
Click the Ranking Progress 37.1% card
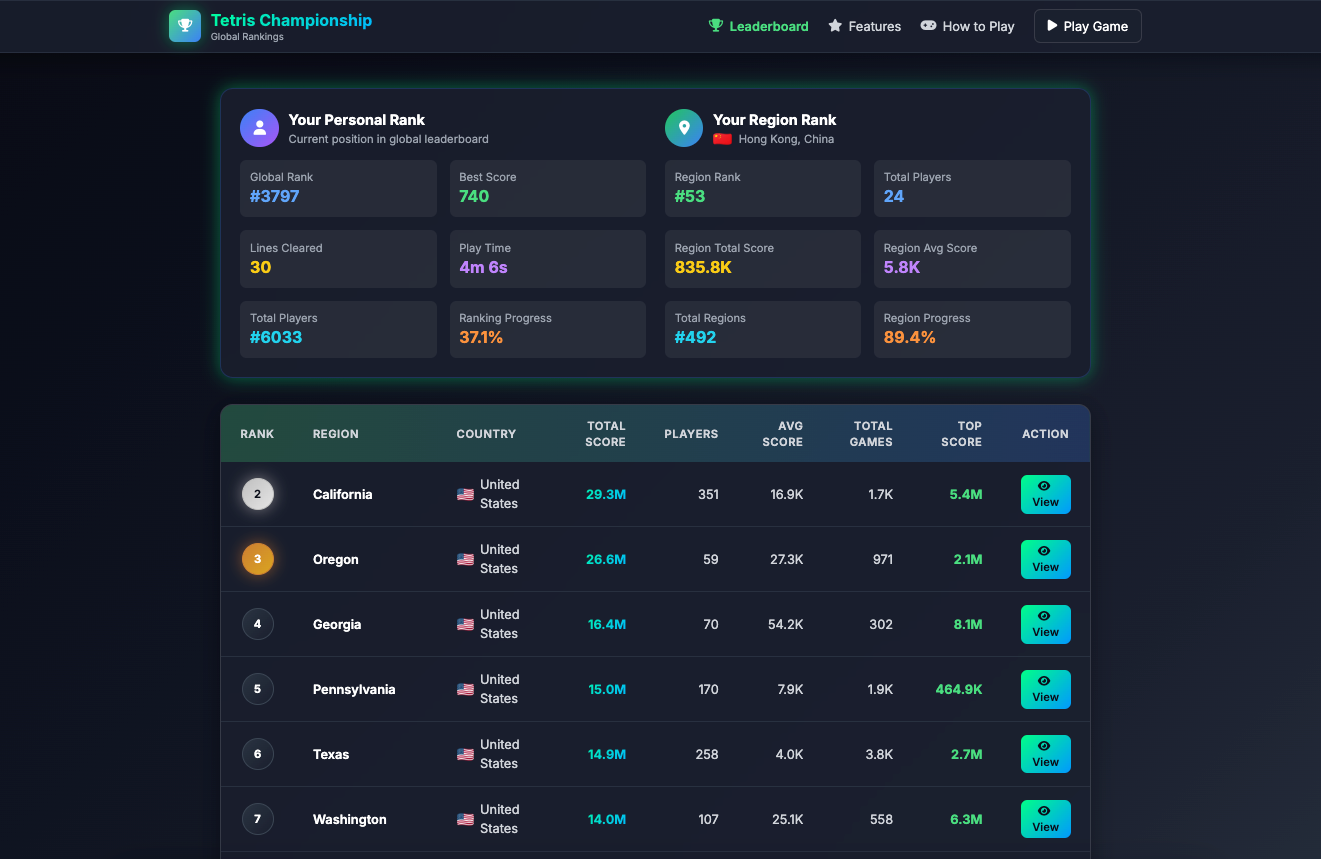pos(547,329)
